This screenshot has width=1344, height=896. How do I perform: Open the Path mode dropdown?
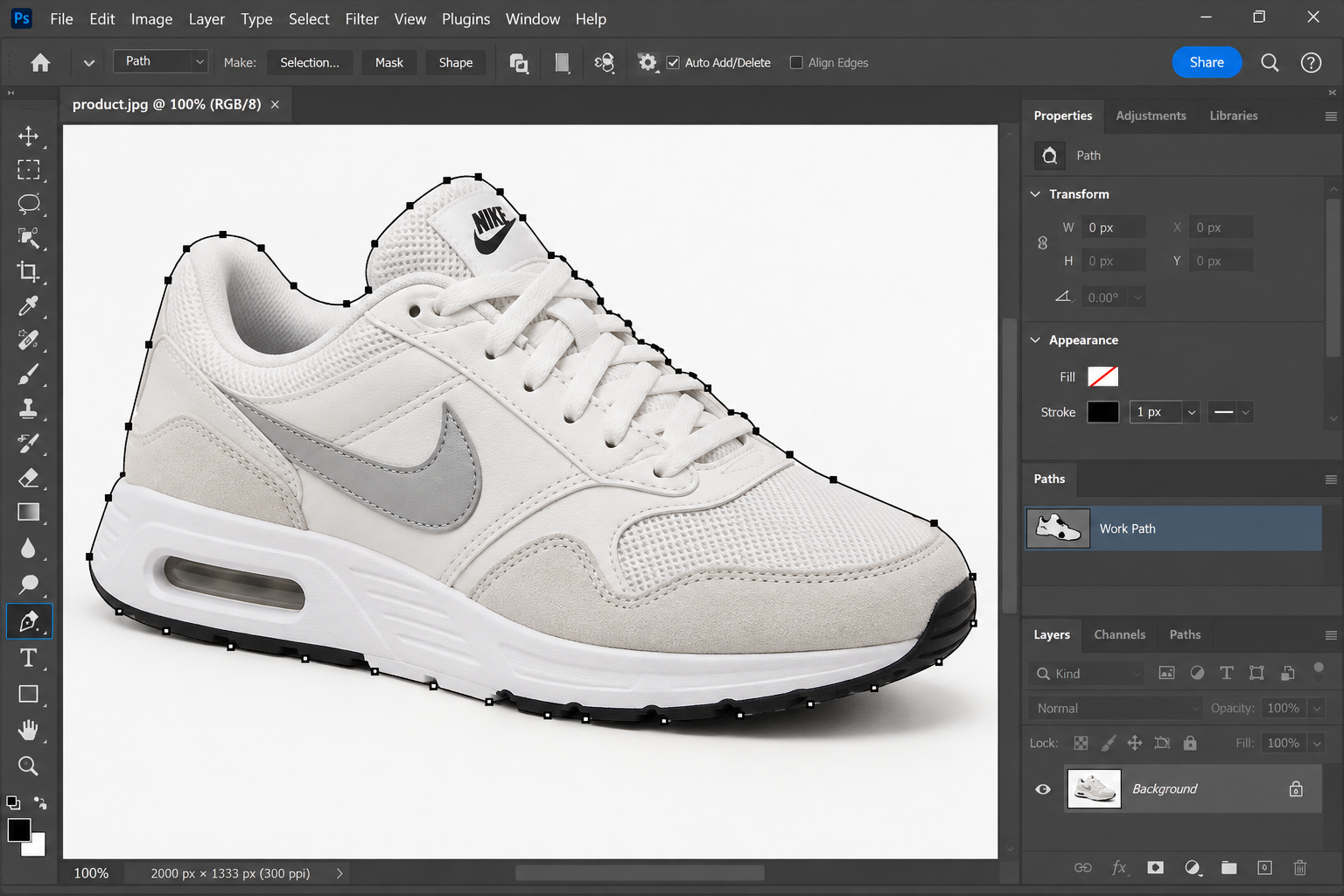click(x=160, y=61)
